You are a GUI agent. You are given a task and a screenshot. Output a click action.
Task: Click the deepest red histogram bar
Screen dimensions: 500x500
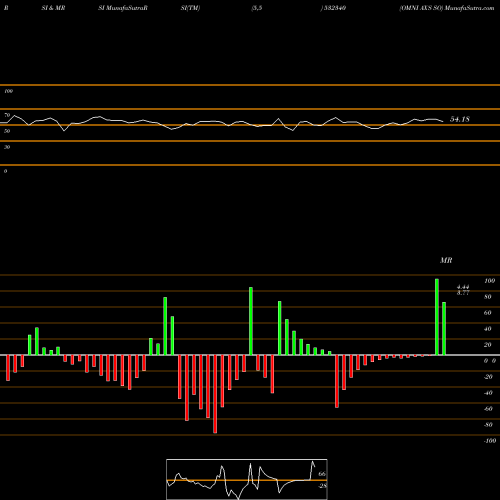pyautogui.click(x=215, y=394)
